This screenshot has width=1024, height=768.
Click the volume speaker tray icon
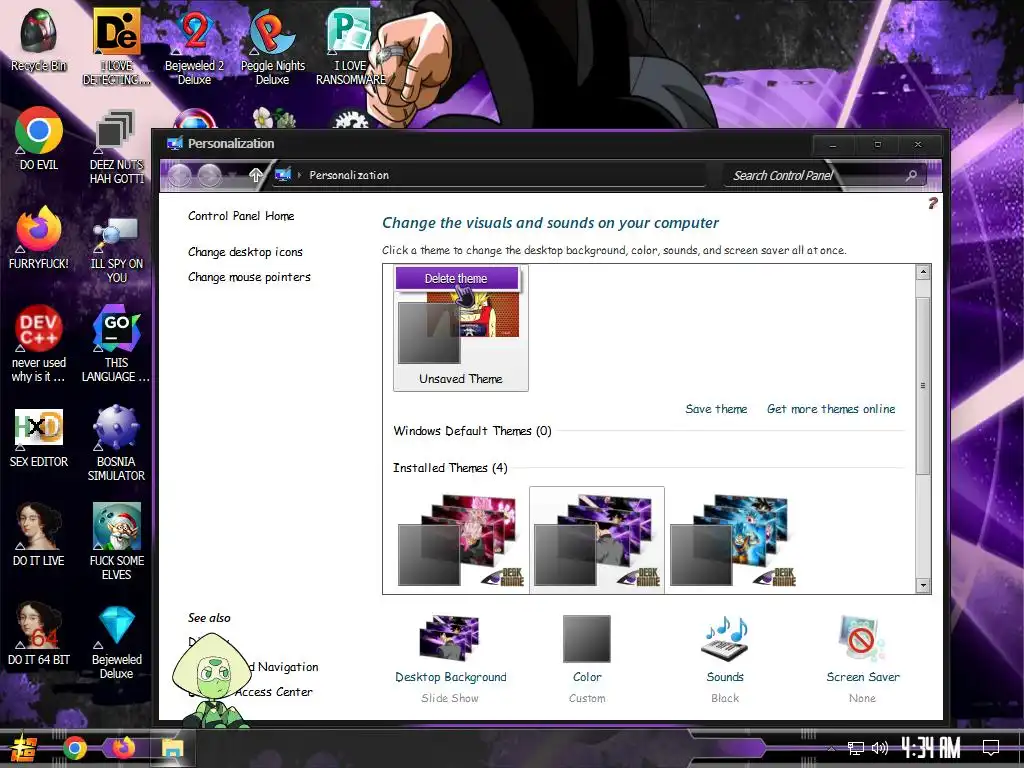coord(880,748)
